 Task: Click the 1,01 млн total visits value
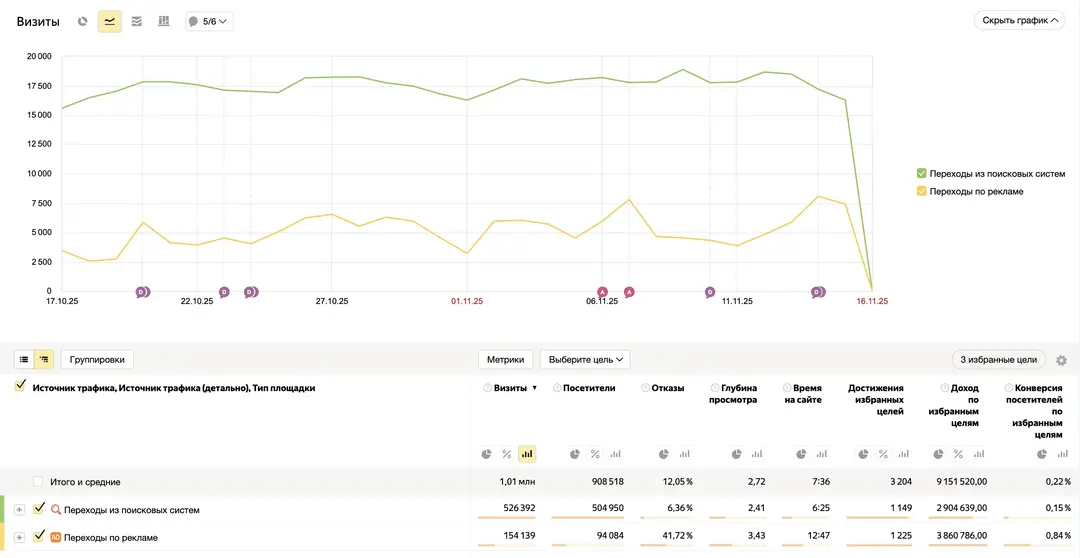point(518,482)
